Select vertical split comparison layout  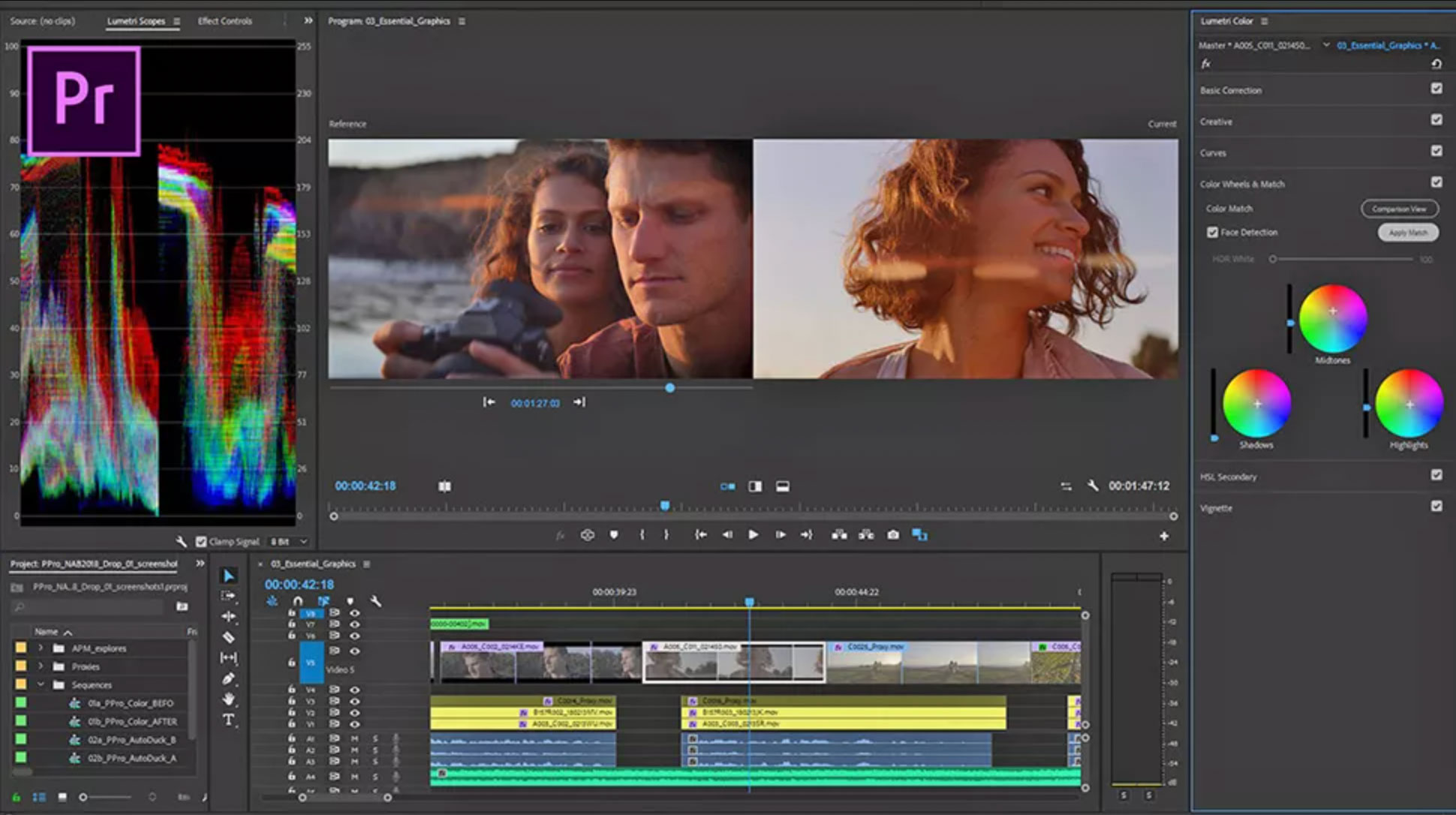[x=755, y=486]
